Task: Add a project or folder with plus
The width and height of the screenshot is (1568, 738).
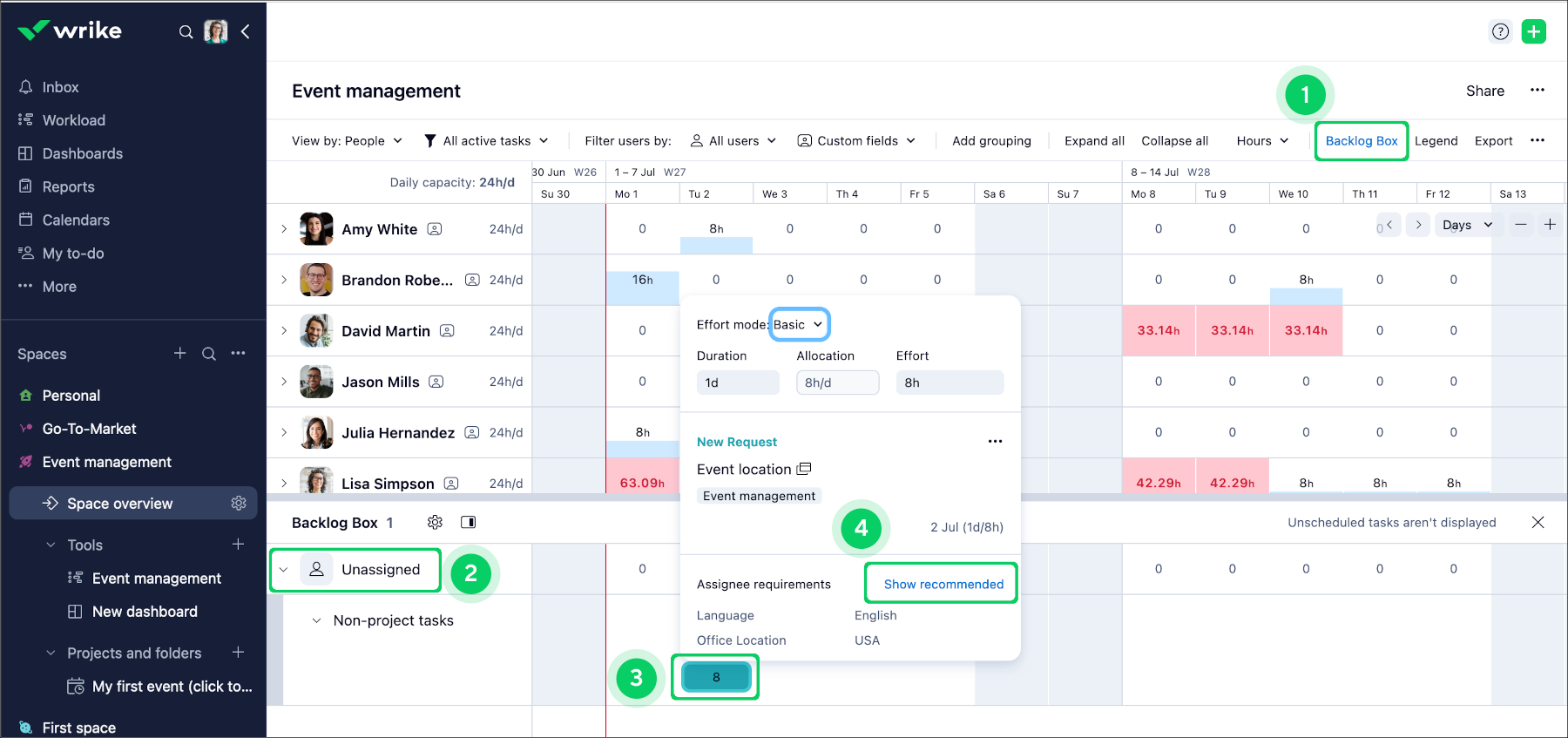Action: click(x=238, y=652)
